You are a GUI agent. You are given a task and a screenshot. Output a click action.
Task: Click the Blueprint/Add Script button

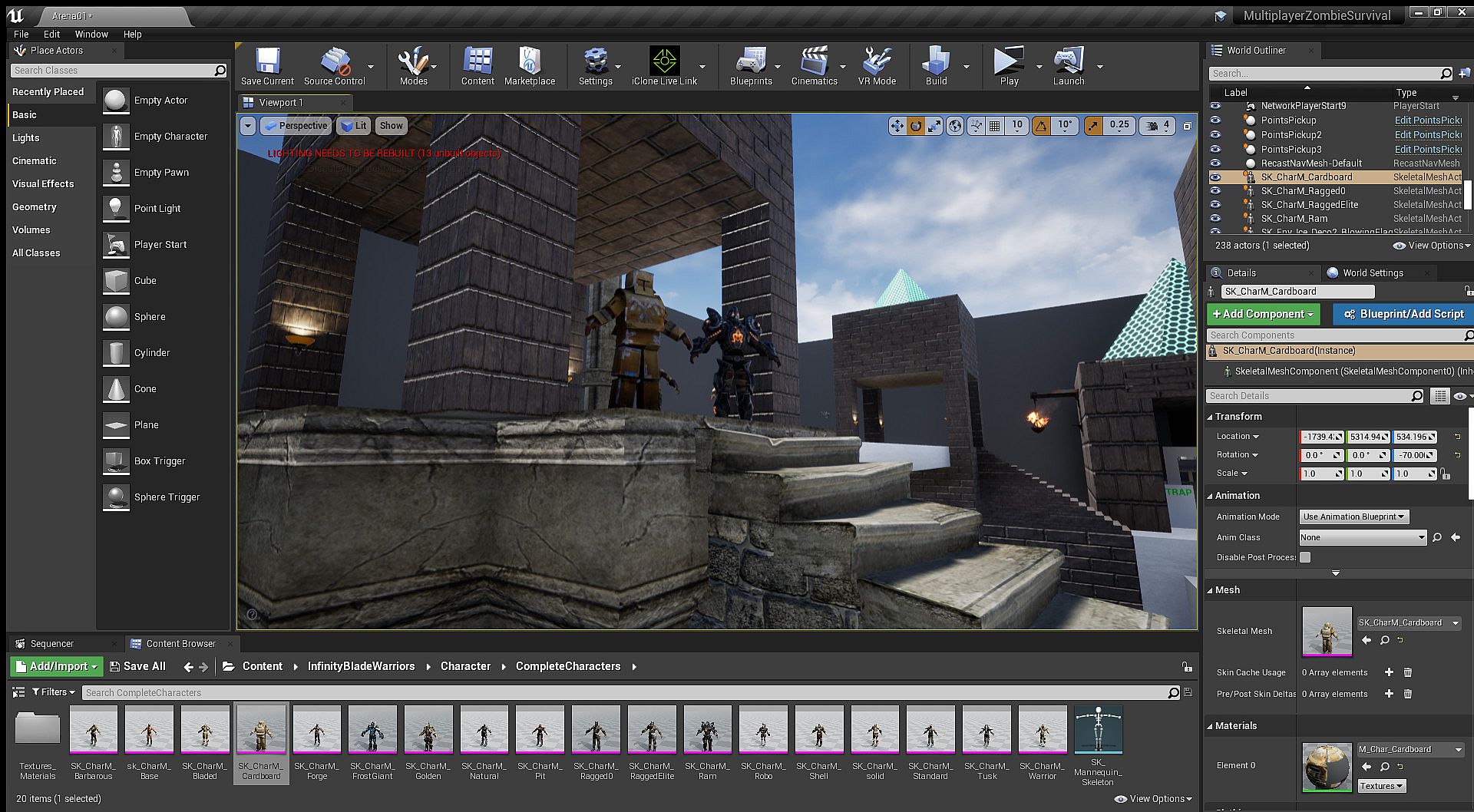click(1403, 314)
